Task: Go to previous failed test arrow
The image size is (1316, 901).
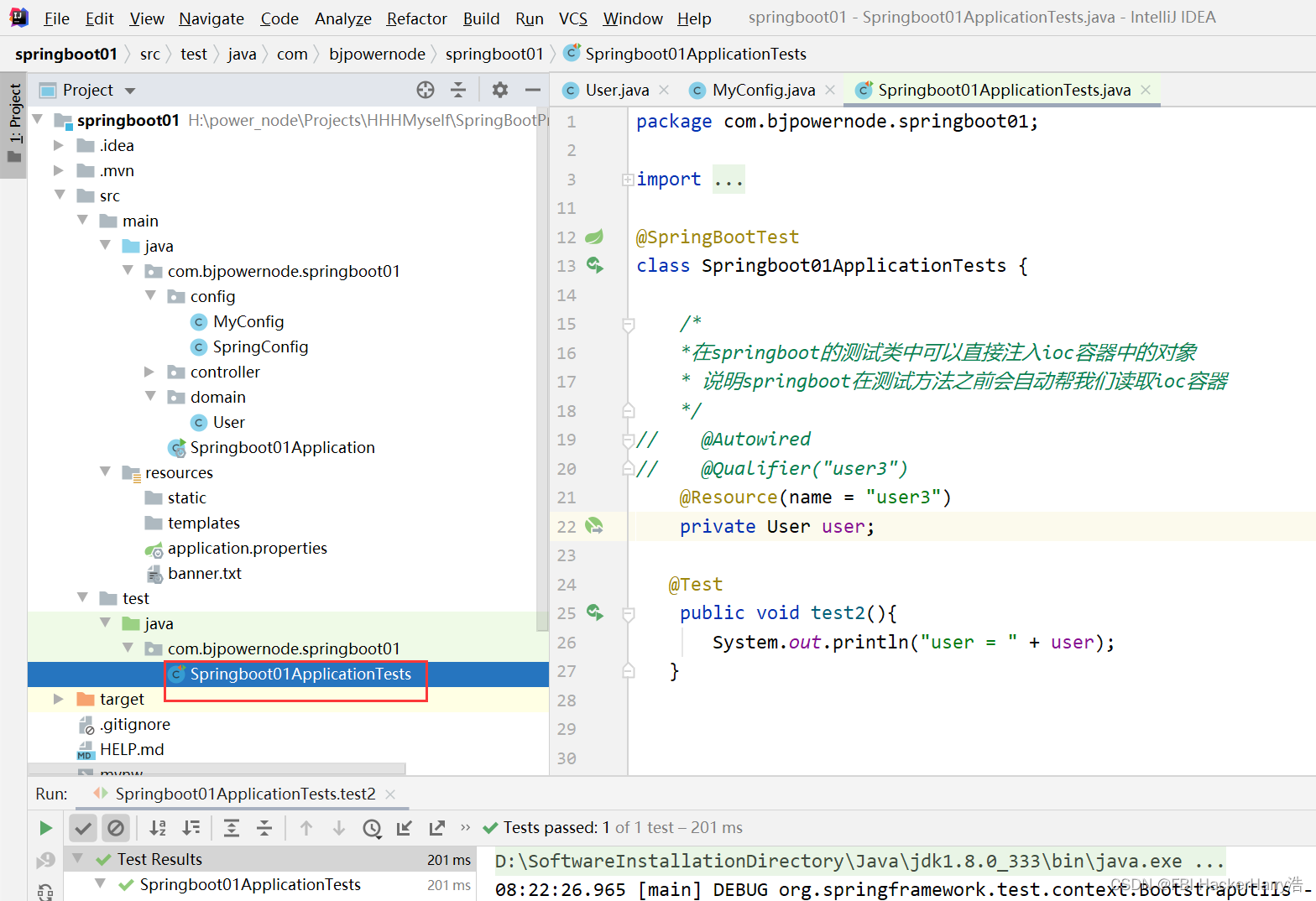Action: tap(306, 828)
